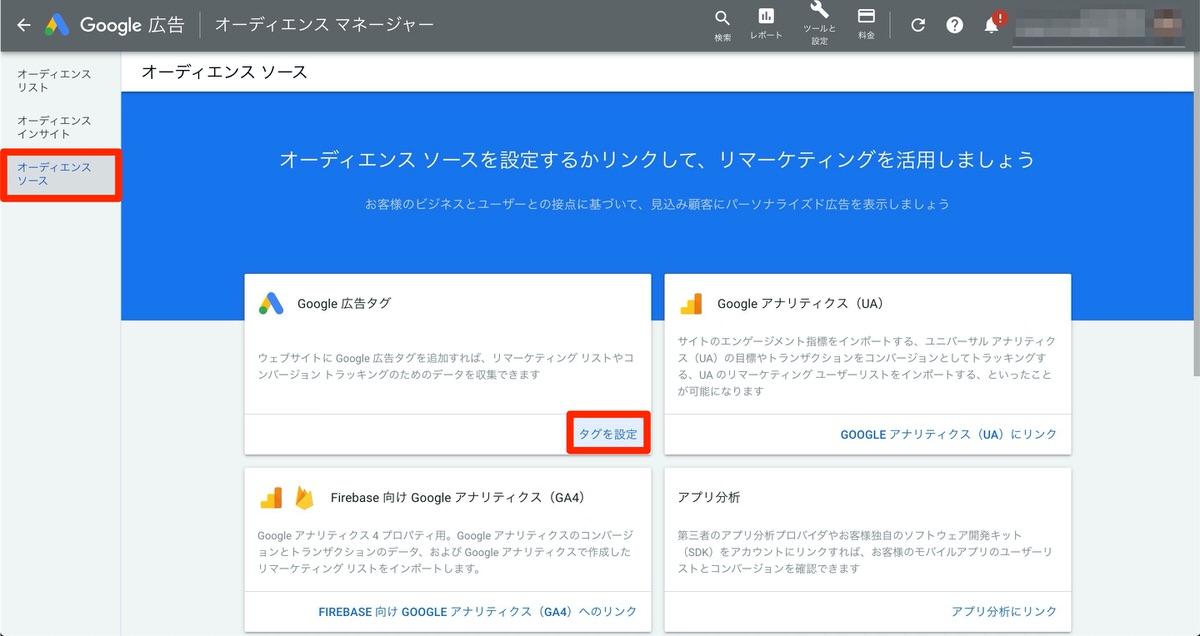The width and height of the screenshot is (1200, 636).
Task: Select オーディエンス ソース in the sidebar
Action: coord(54,174)
